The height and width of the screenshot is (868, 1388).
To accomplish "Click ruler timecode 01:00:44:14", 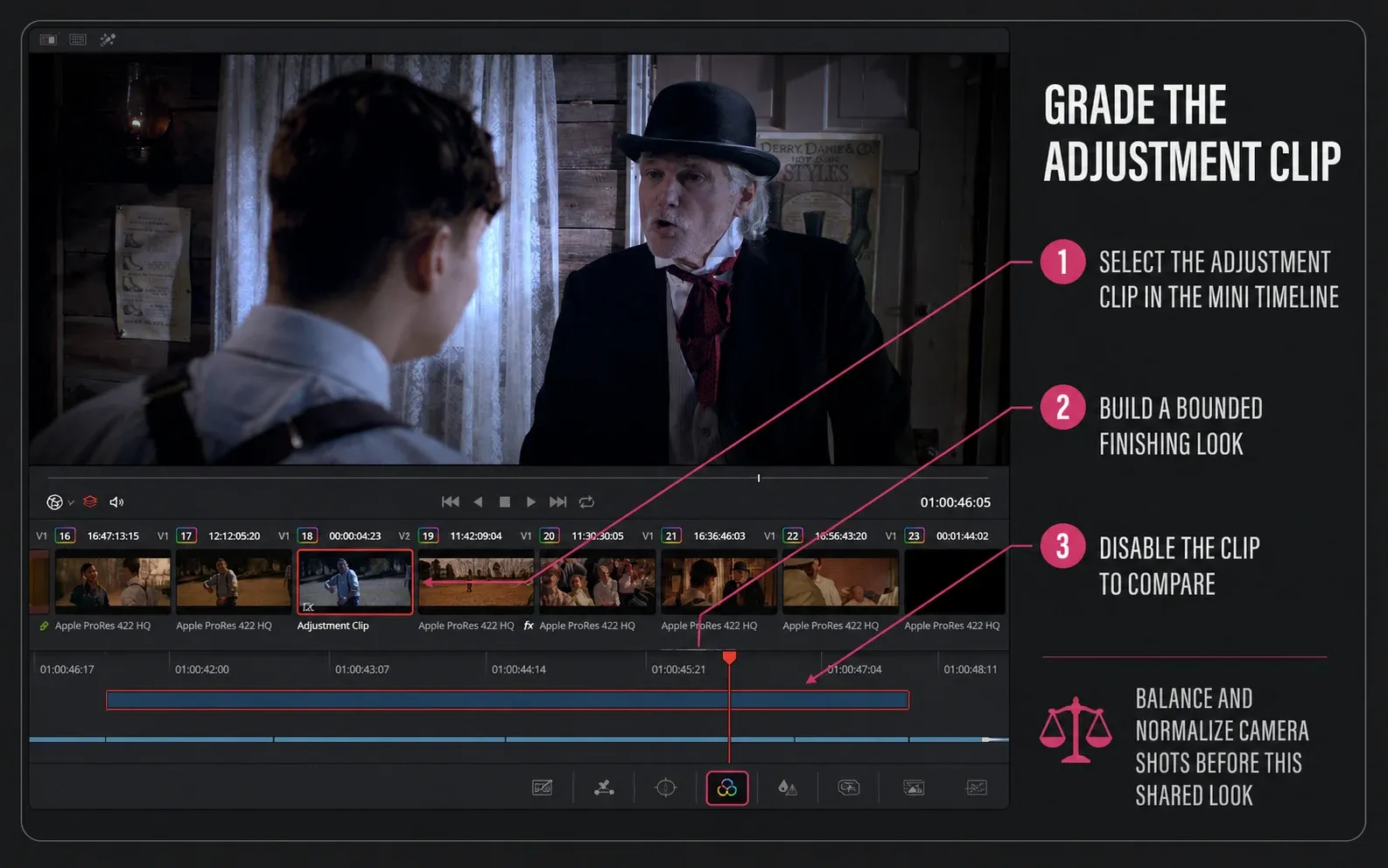I will coord(519,669).
